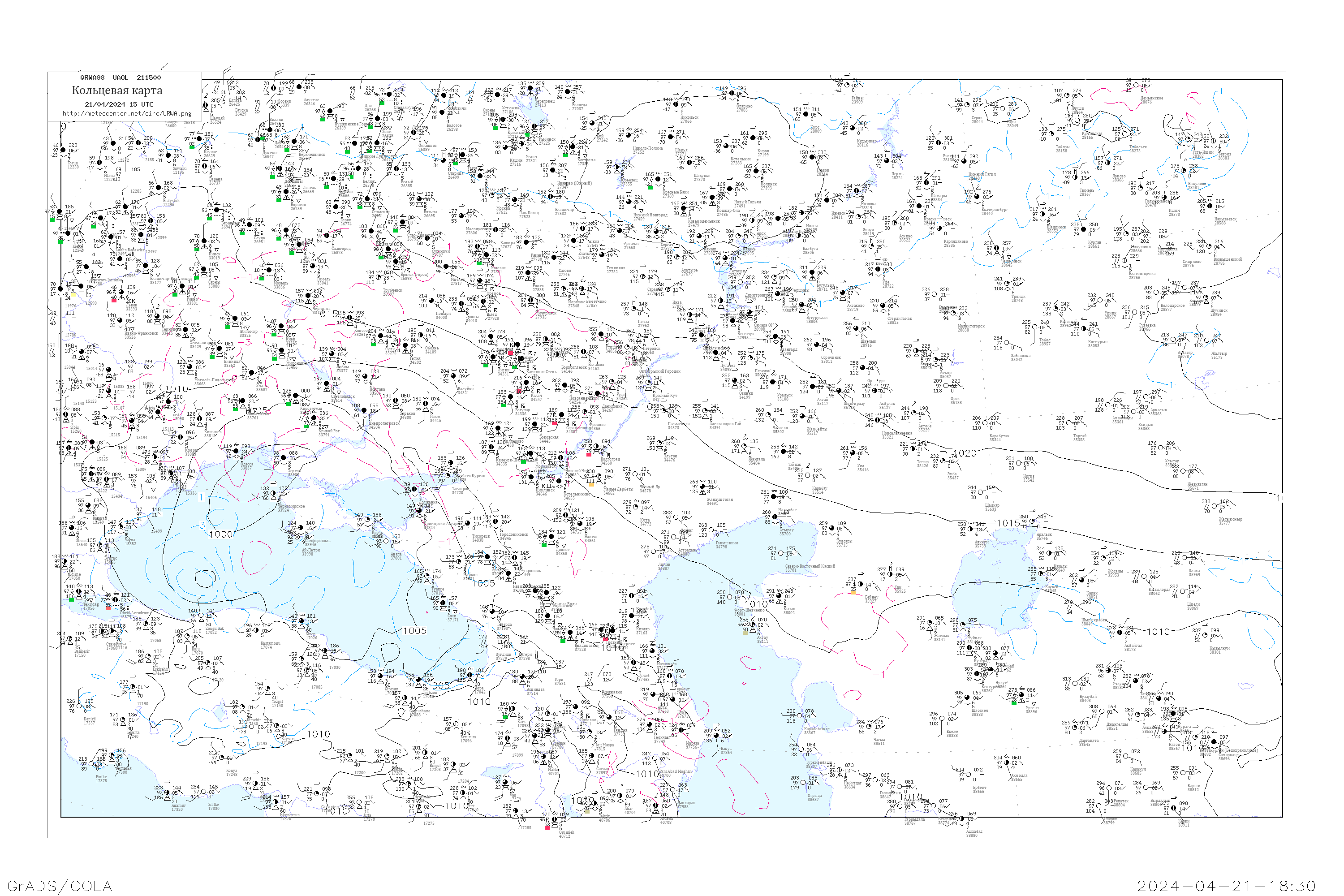Click the Zonguldak station circle symbol
The width and height of the screenshot is (1344, 896).
point(201,616)
